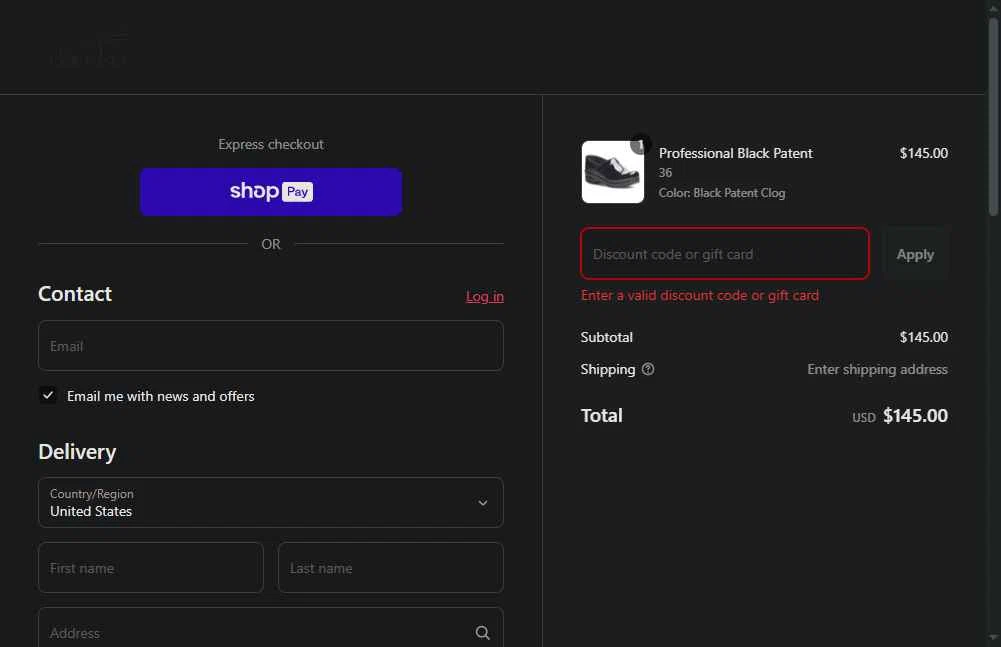This screenshot has width=1001, height=647.
Task: Click the scrollbar up arrow
Action: [993, 8]
